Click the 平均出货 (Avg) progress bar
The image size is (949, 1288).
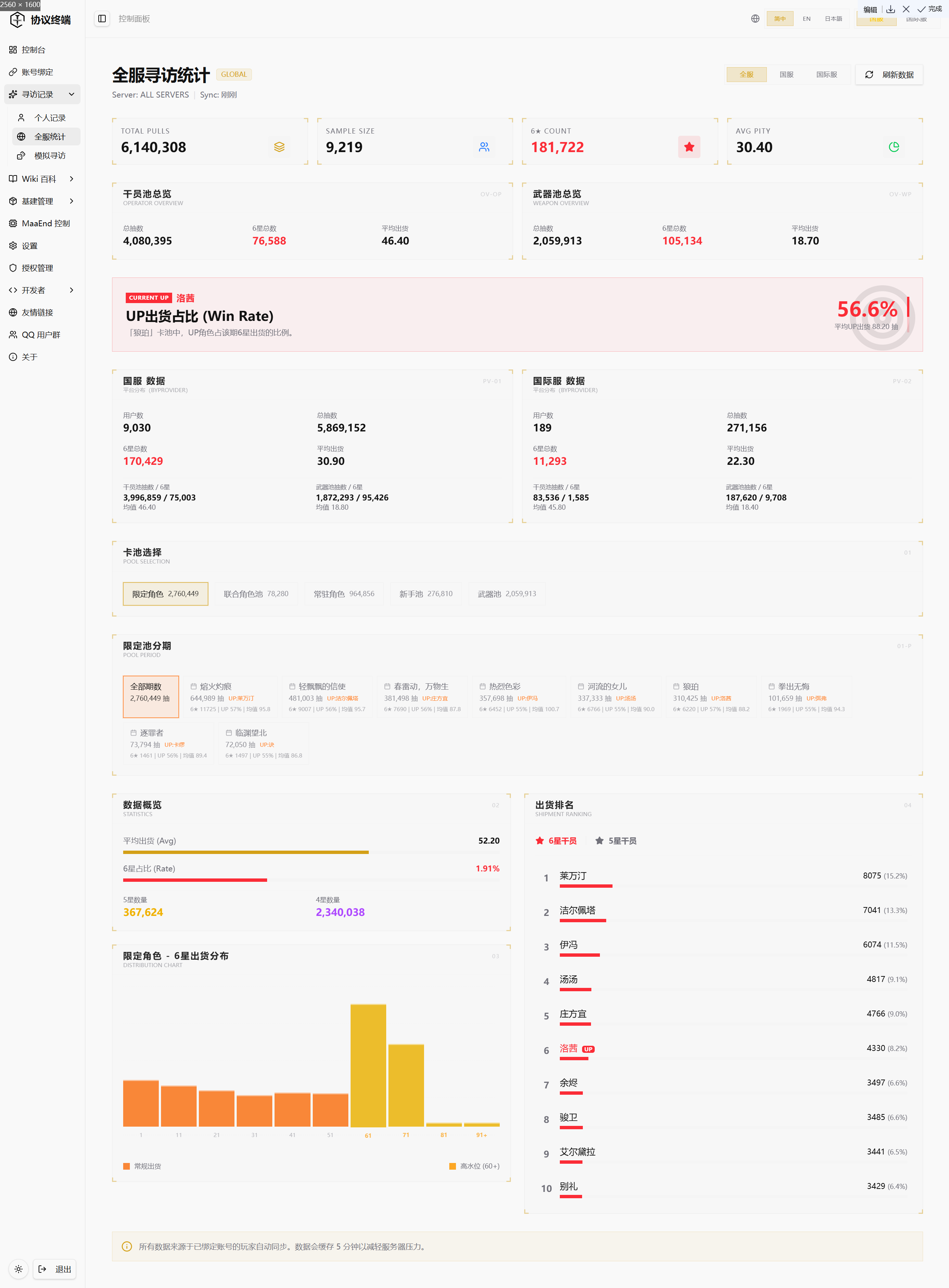pyautogui.click(x=311, y=852)
